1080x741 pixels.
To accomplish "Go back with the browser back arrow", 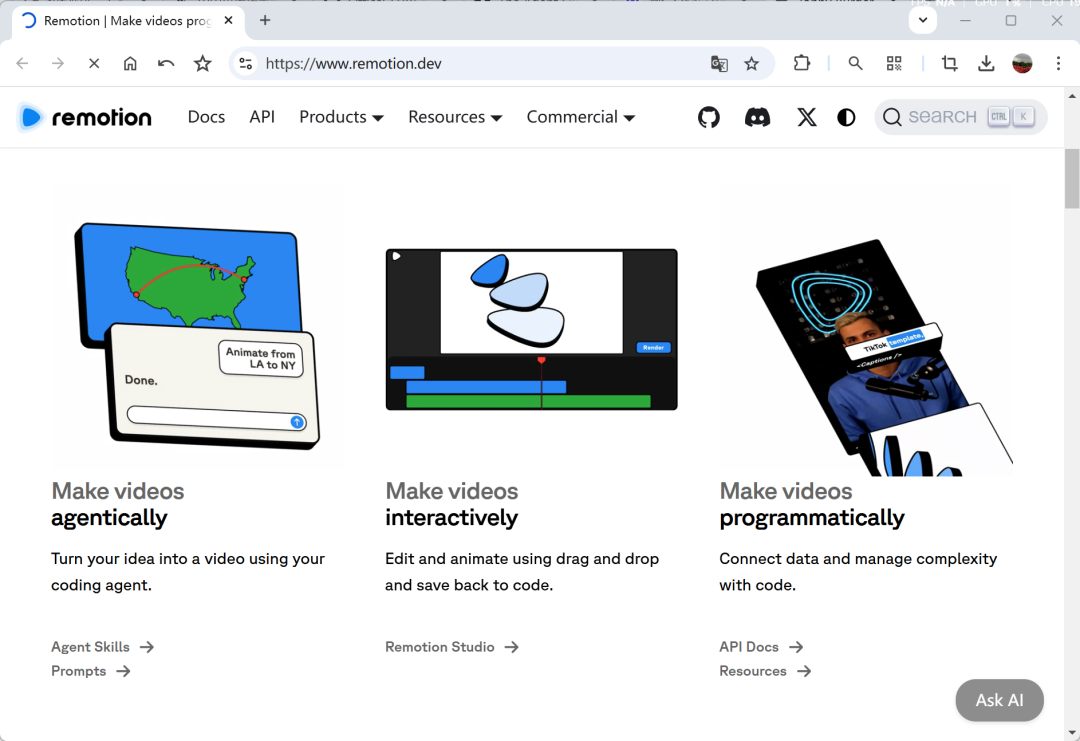I will [22, 63].
